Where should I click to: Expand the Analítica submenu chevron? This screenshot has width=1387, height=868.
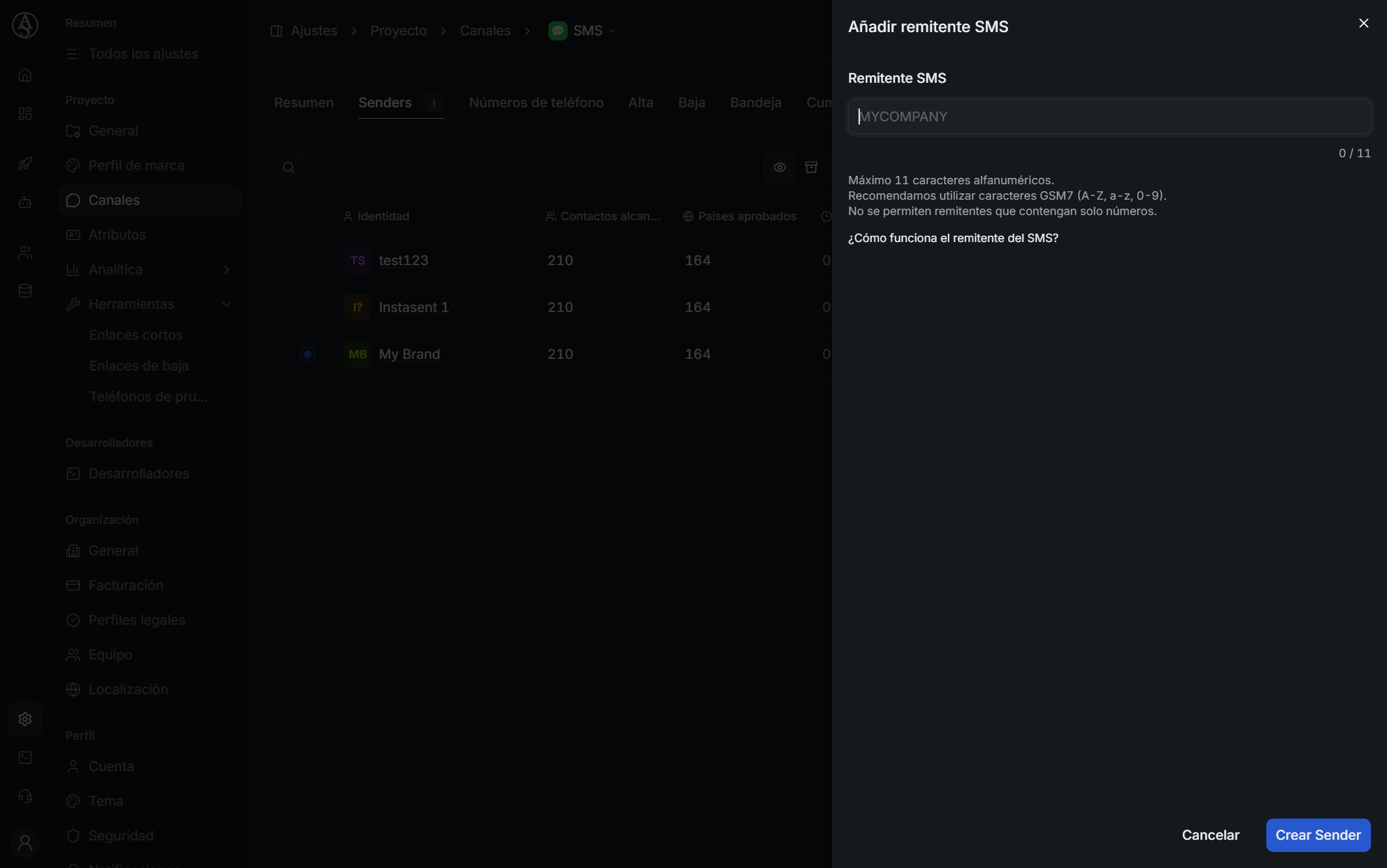226,270
